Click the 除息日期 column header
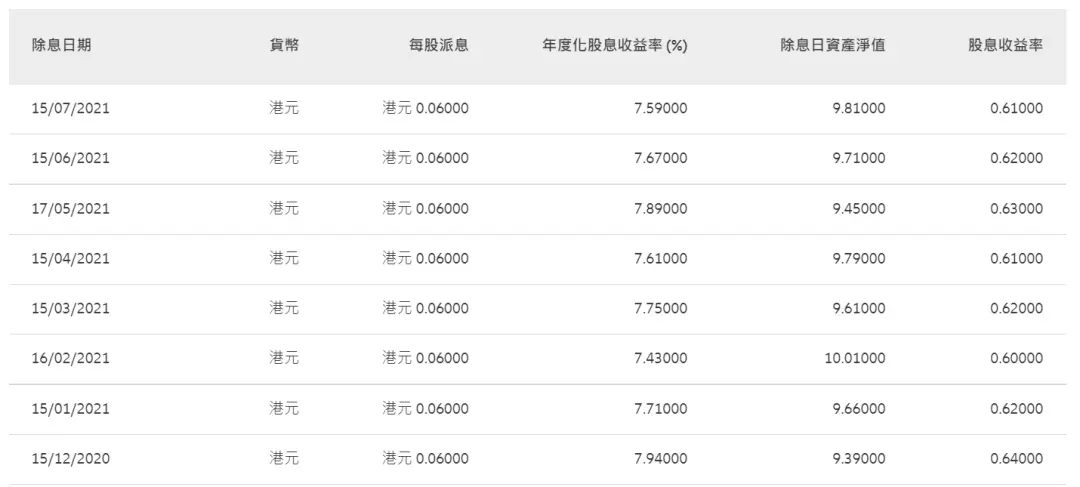 (61, 45)
